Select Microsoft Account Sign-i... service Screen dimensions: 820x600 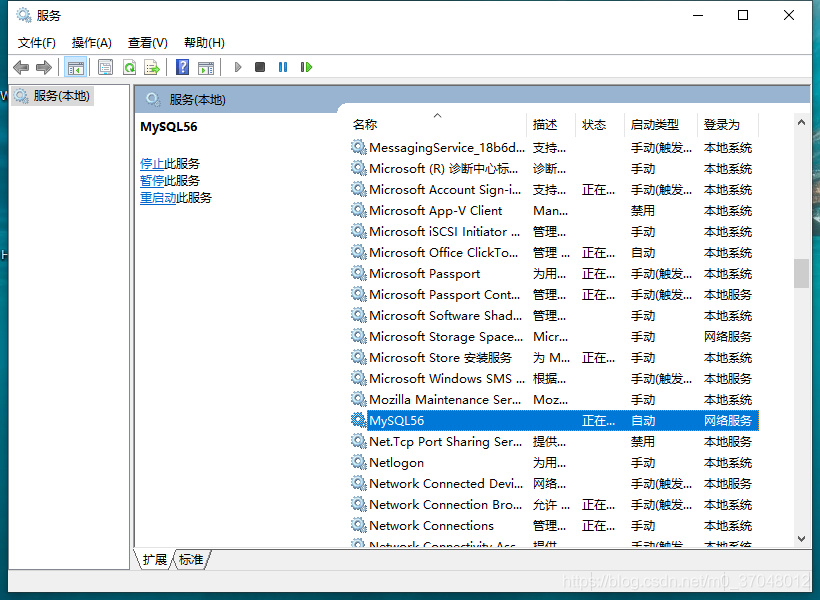point(554,189)
